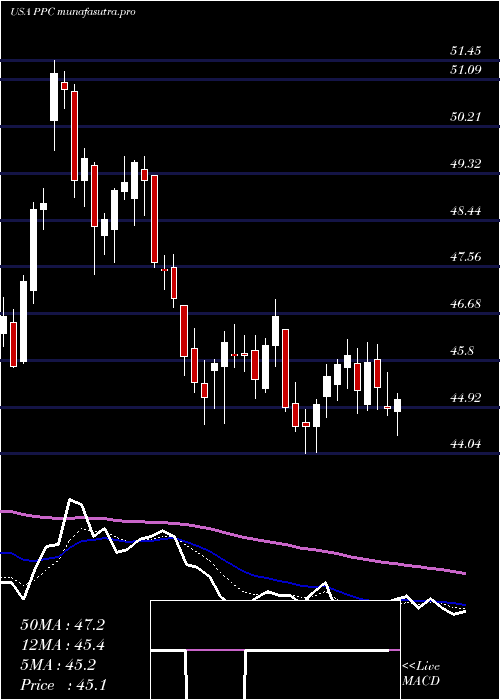The image size is (500, 700).
Task: Click the 50MA : 47.2 readout
Action: 62,625
